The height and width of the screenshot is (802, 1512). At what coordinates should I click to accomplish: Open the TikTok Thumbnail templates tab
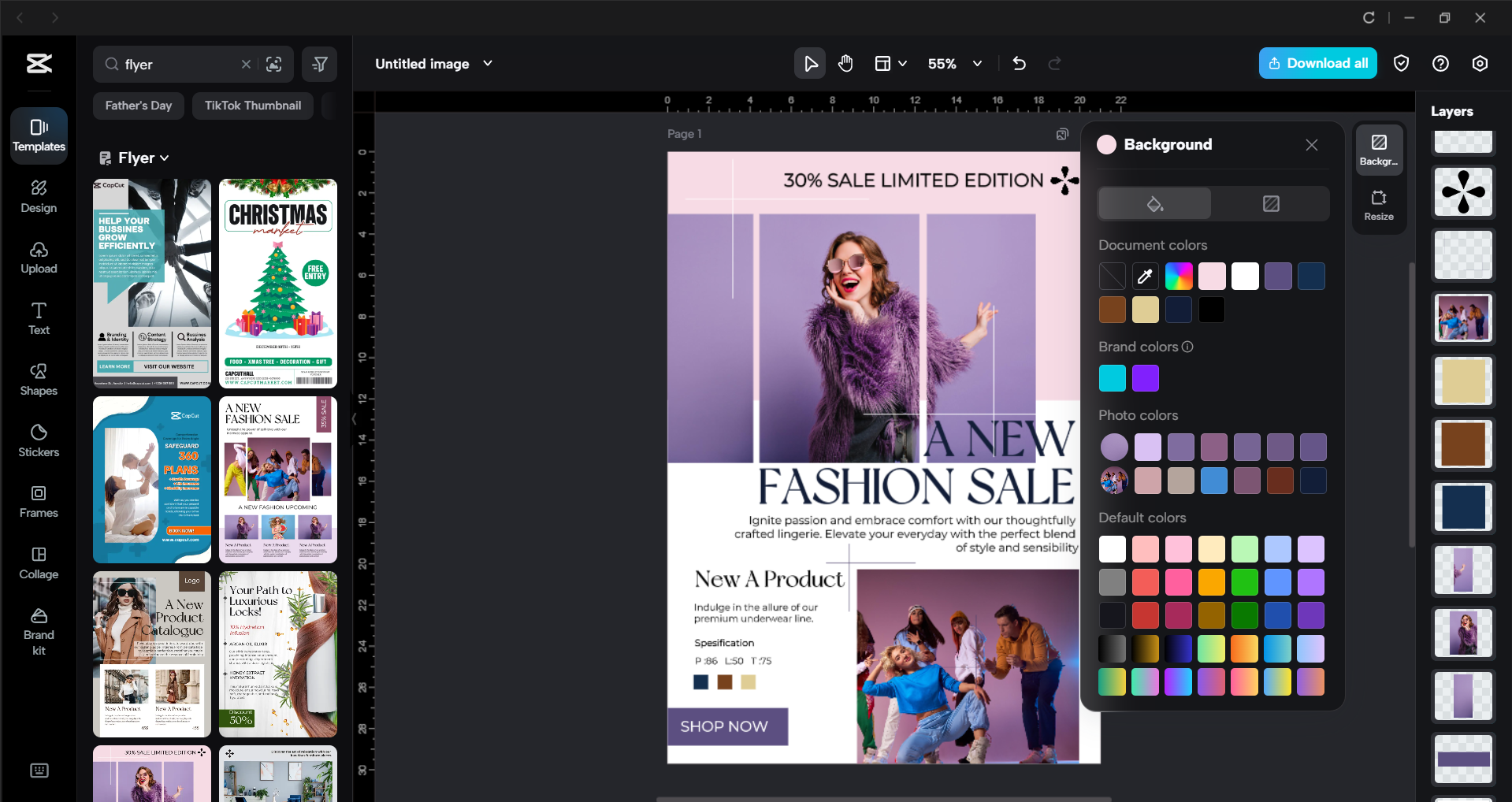(x=252, y=105)
